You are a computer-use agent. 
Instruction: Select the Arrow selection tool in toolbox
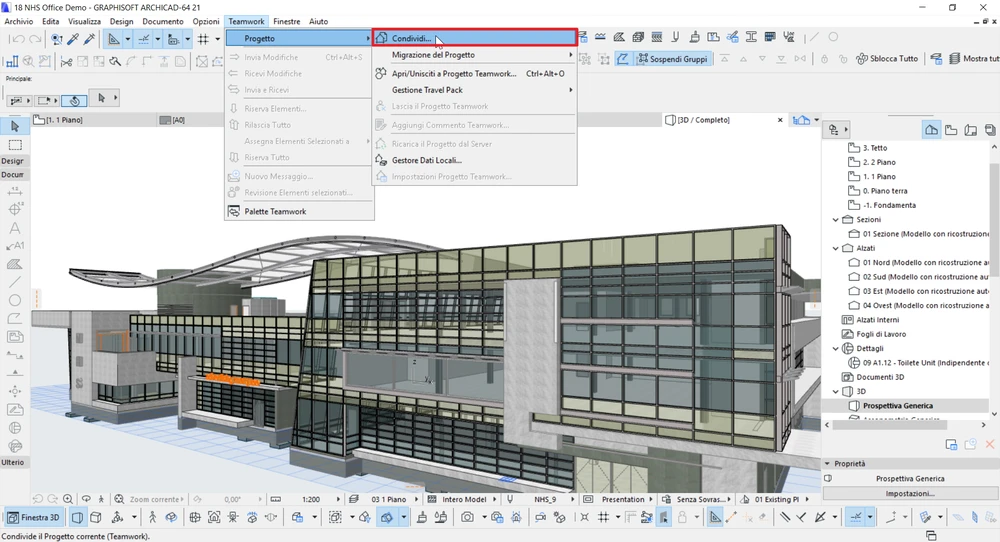[15, 126]
